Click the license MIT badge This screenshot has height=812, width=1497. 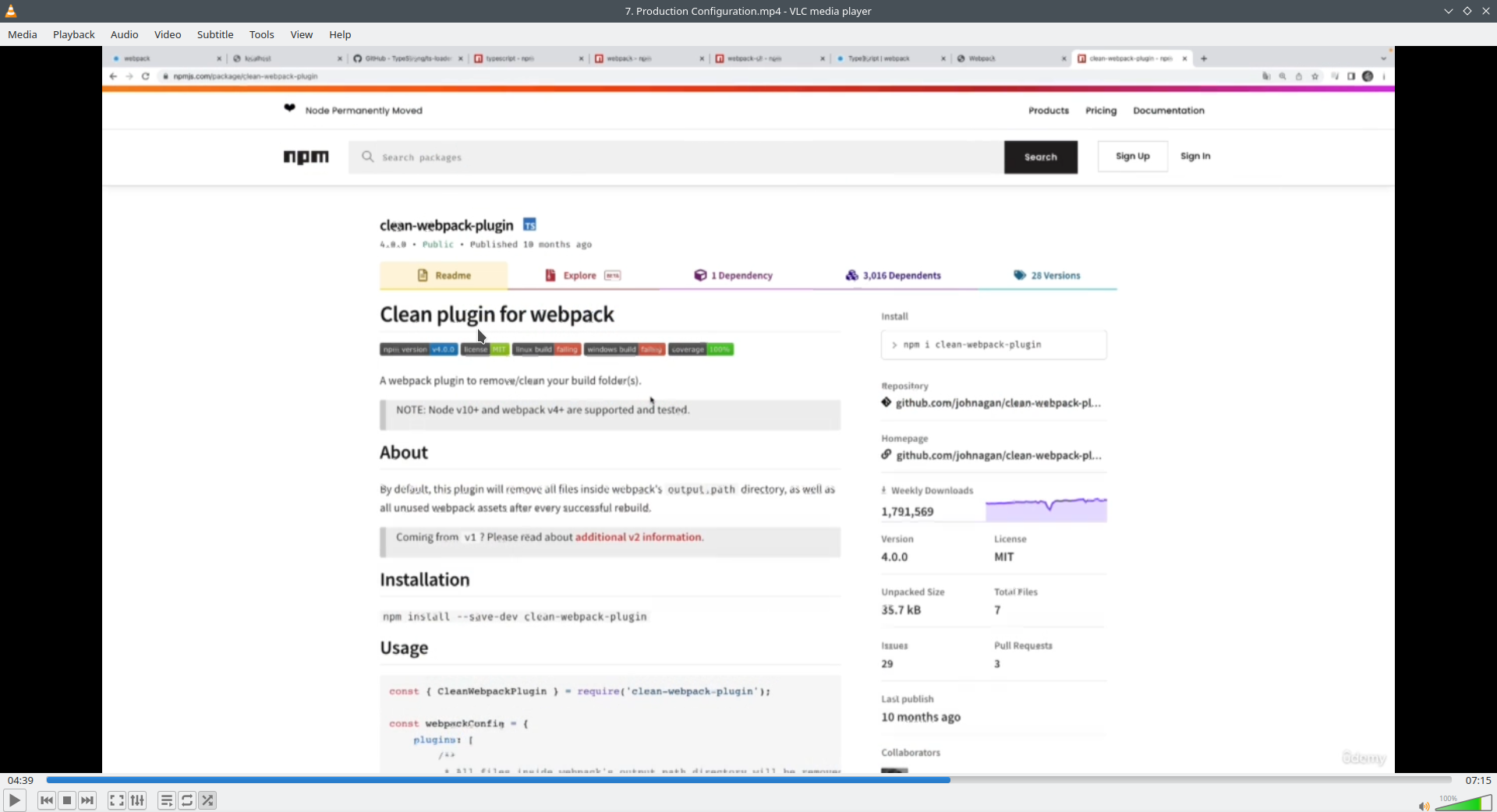(x=485, y=349)
